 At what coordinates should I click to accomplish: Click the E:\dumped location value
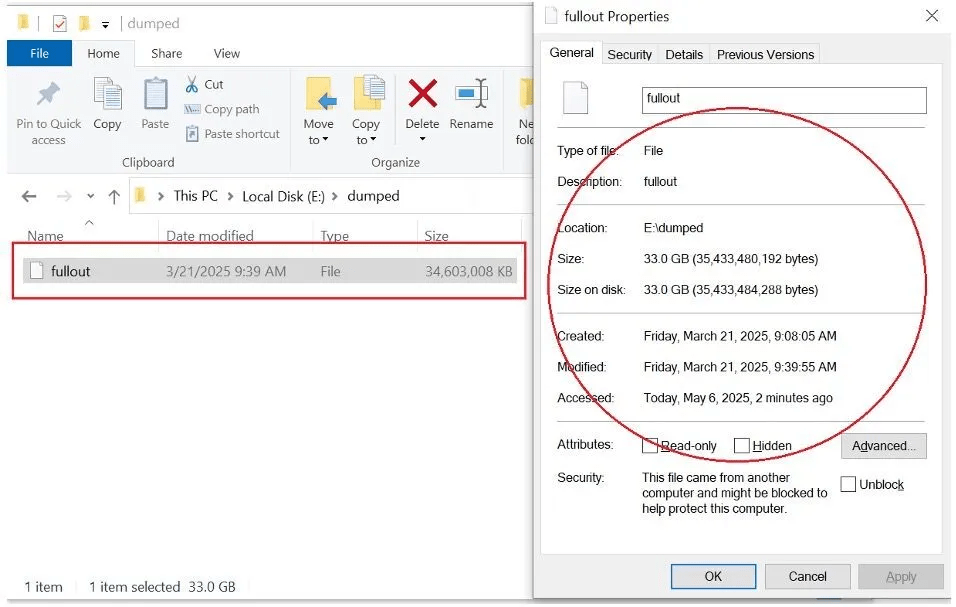673,227
